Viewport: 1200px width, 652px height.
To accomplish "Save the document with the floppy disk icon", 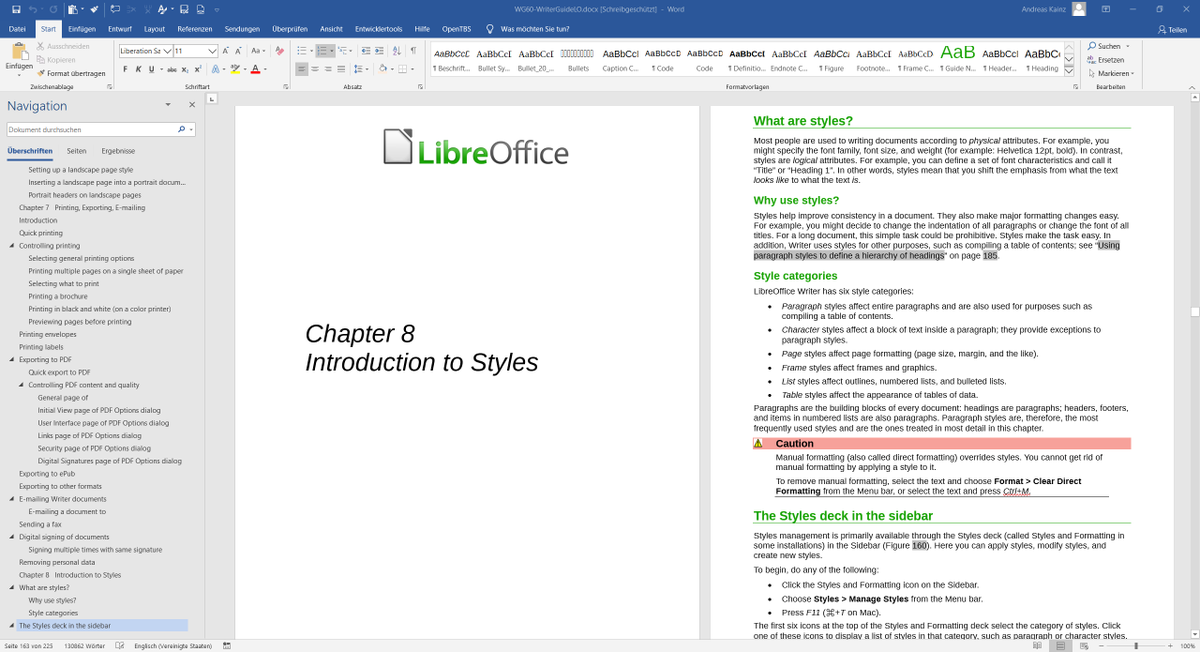I will pyautogui.click(x=14, y=9).
